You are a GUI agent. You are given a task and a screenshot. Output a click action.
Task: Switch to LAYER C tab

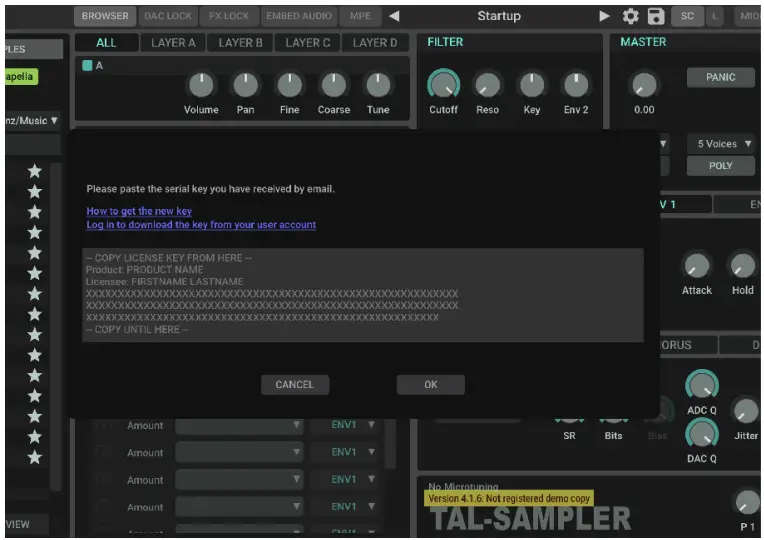point(307,43)
